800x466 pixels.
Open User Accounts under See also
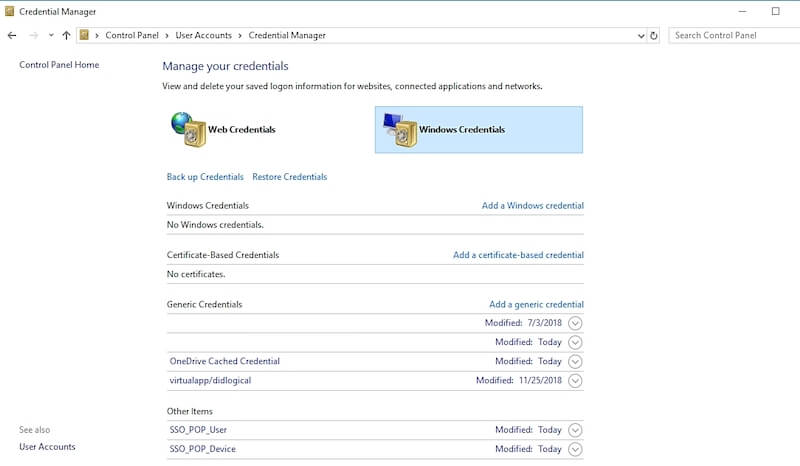point(47,447)
